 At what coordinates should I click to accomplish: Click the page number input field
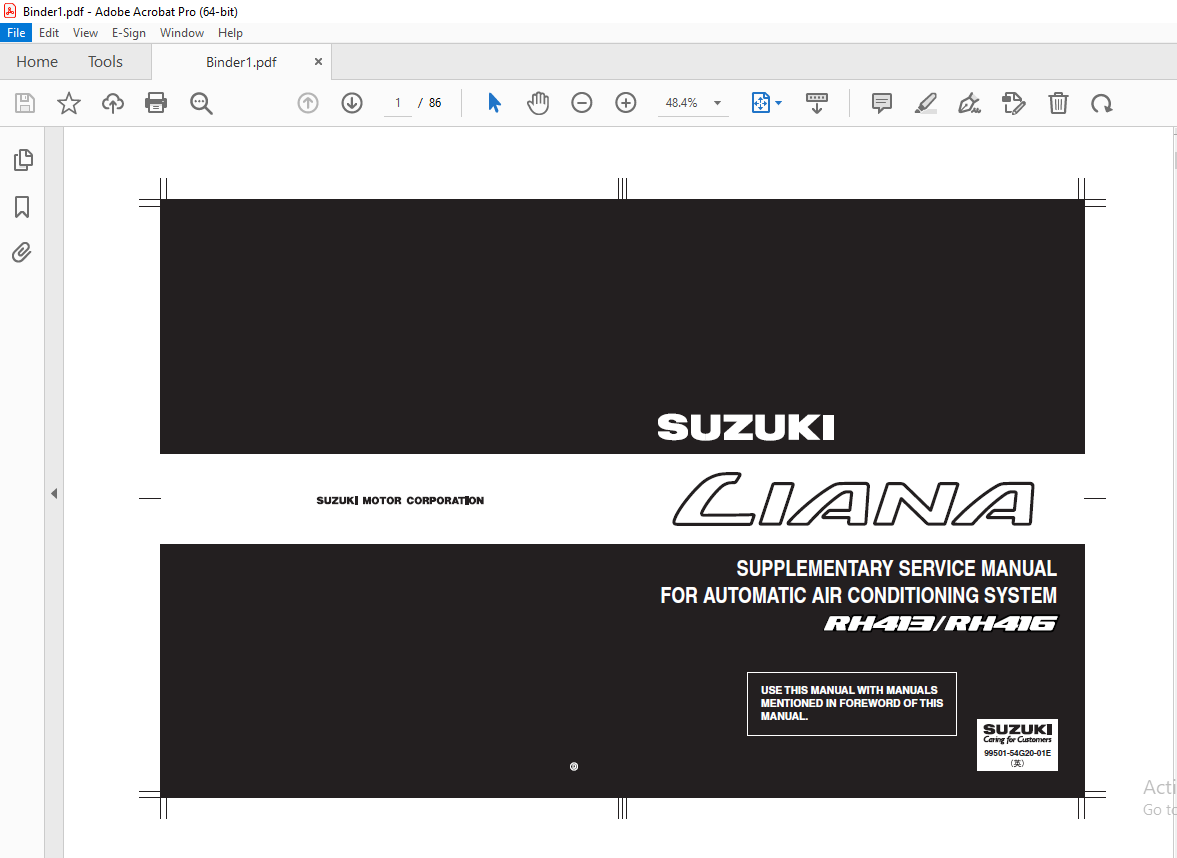pos(398,103)
